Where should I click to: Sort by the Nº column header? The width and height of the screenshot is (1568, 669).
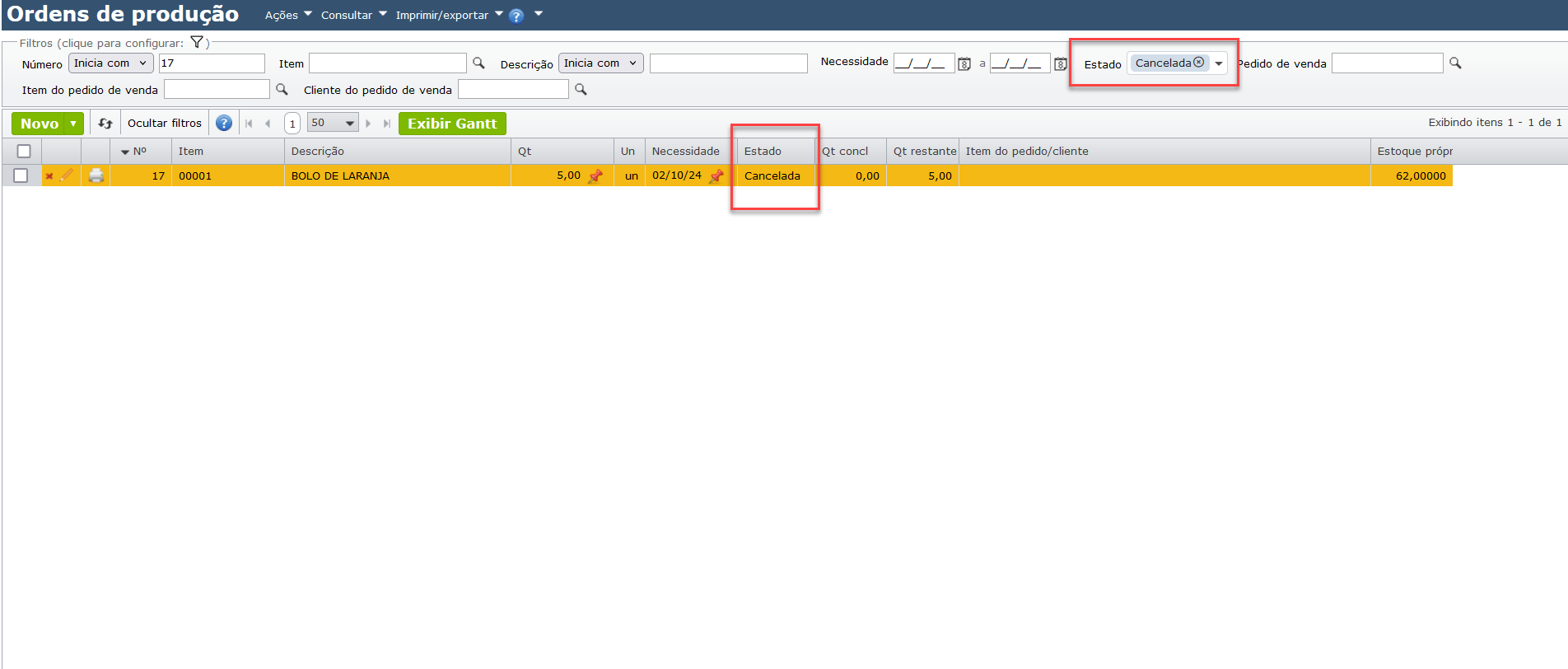click(140, 152)
